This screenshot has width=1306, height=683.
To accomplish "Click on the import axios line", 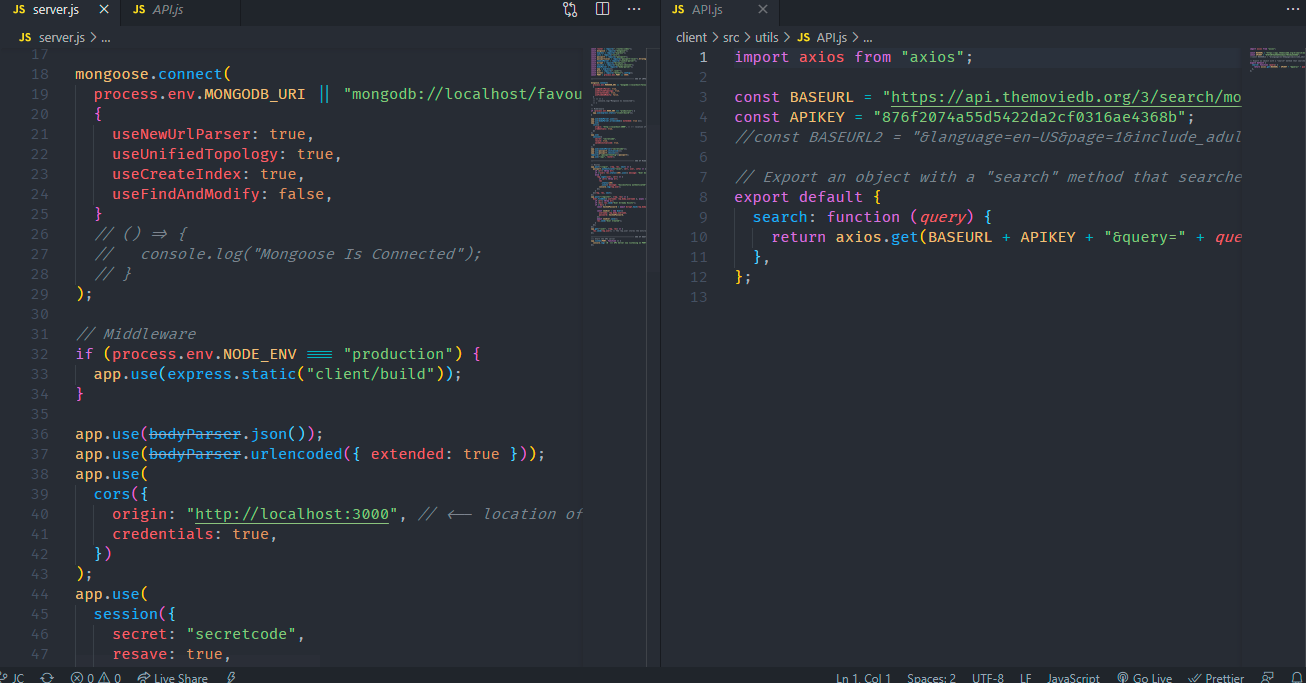I will (x=853, y=57).
